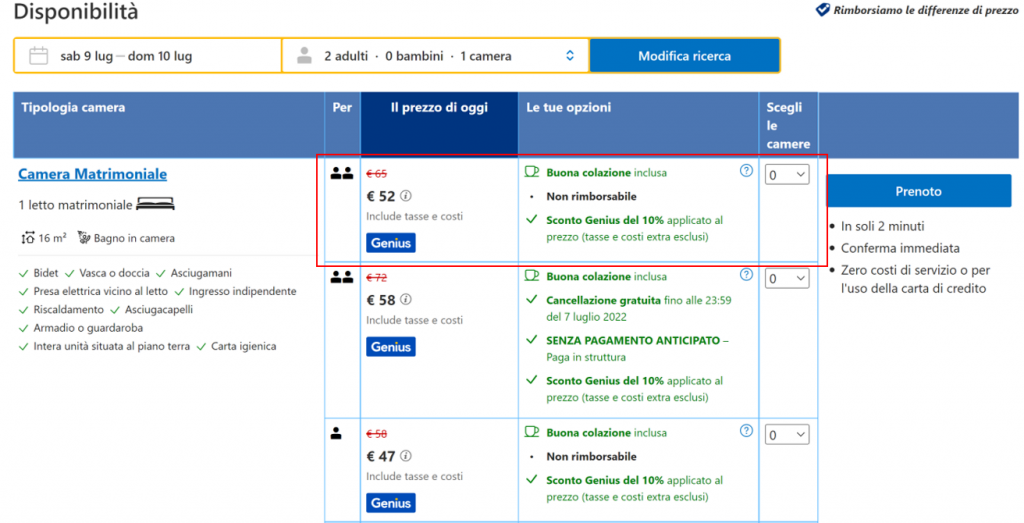Open help question mark for second room option
The height and width of the screenshot is (523, 1024).
(746, 274)
